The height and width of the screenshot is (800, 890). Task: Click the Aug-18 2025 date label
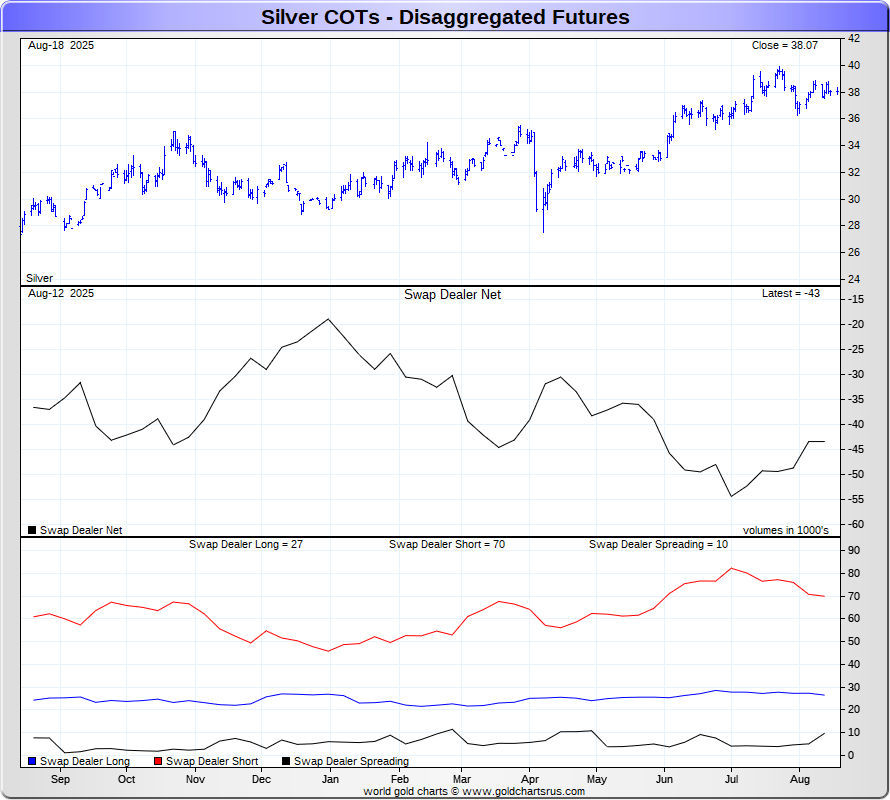[x=61, y=45]
